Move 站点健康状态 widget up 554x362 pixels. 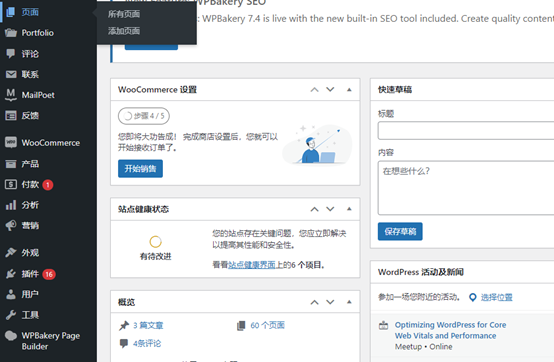click(x=314, y=209)
